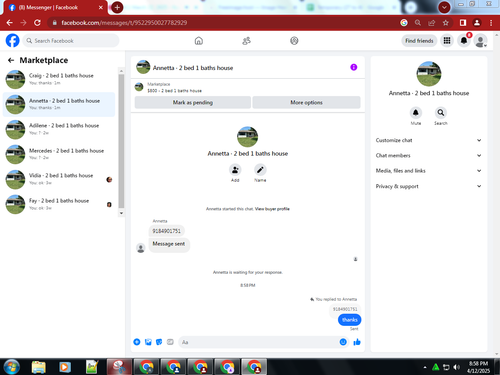
Task: Choose a GIF icon
Action: [x=170, y=342]
